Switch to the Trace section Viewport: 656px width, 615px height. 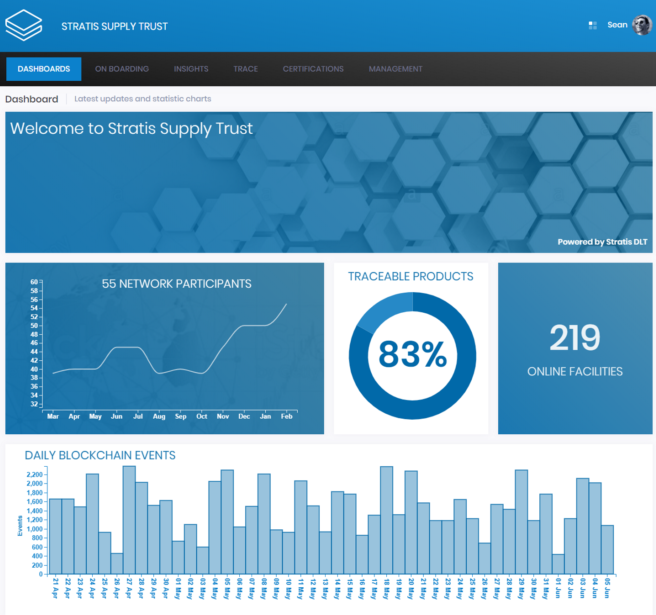click(x=245, y=69)
